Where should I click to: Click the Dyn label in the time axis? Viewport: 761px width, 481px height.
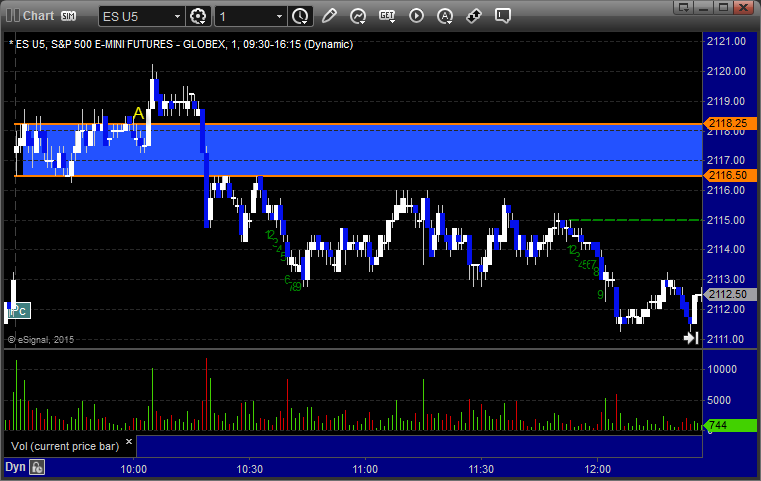coord(15,467)
